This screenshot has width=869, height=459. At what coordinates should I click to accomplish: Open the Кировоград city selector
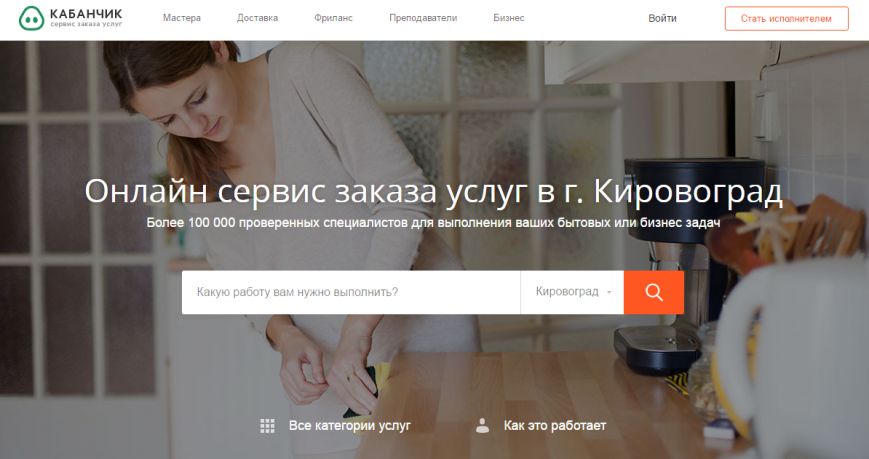(572, 292)
